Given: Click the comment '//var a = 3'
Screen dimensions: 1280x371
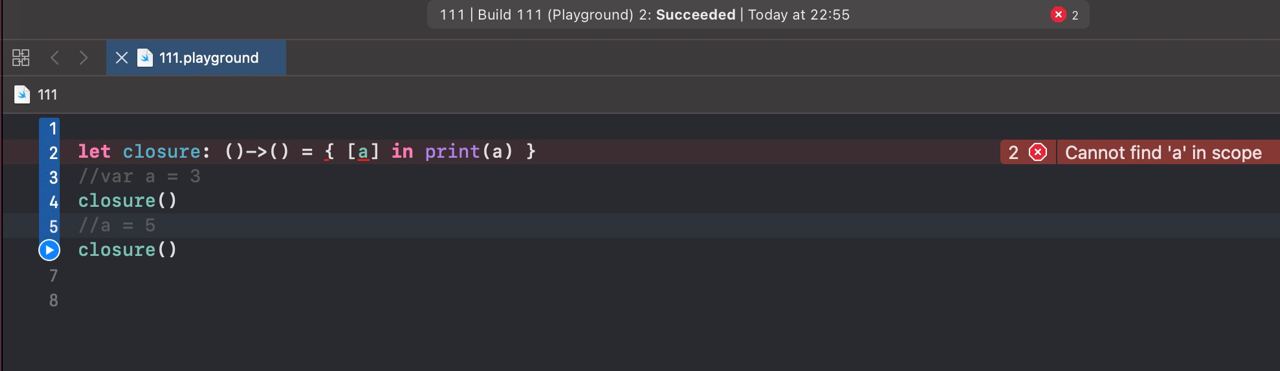Looking at the screenshot, I should point(139,177).
